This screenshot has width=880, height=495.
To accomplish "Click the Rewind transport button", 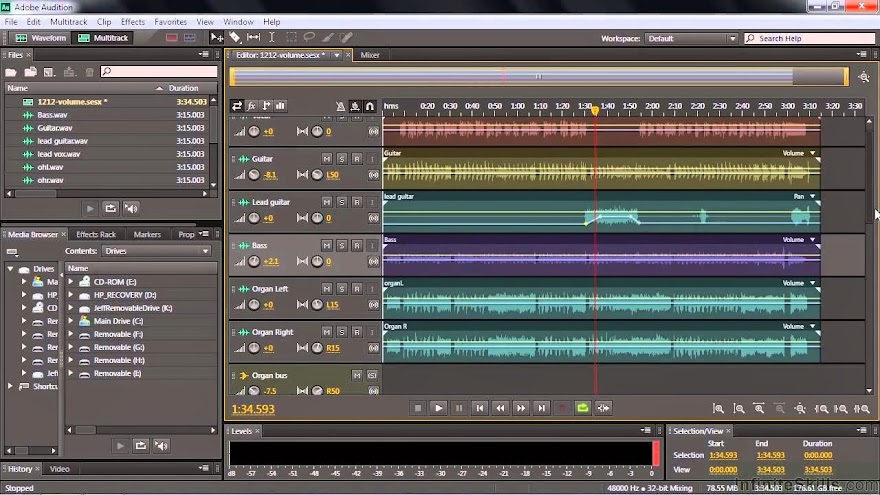I will click(500, 408).
